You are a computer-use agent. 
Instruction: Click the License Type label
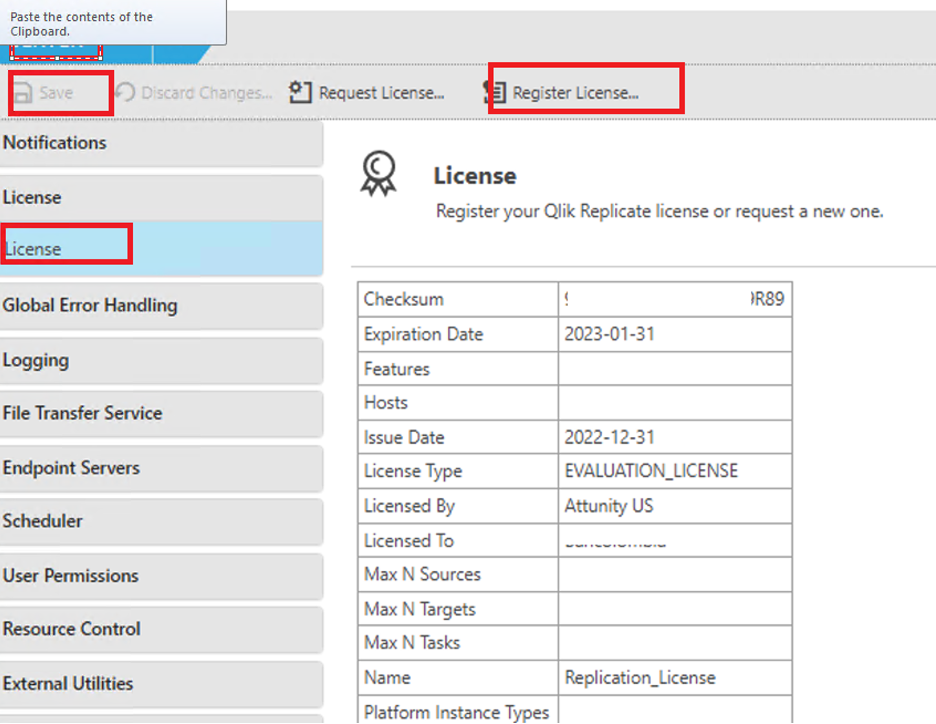(x=413, y=472)
